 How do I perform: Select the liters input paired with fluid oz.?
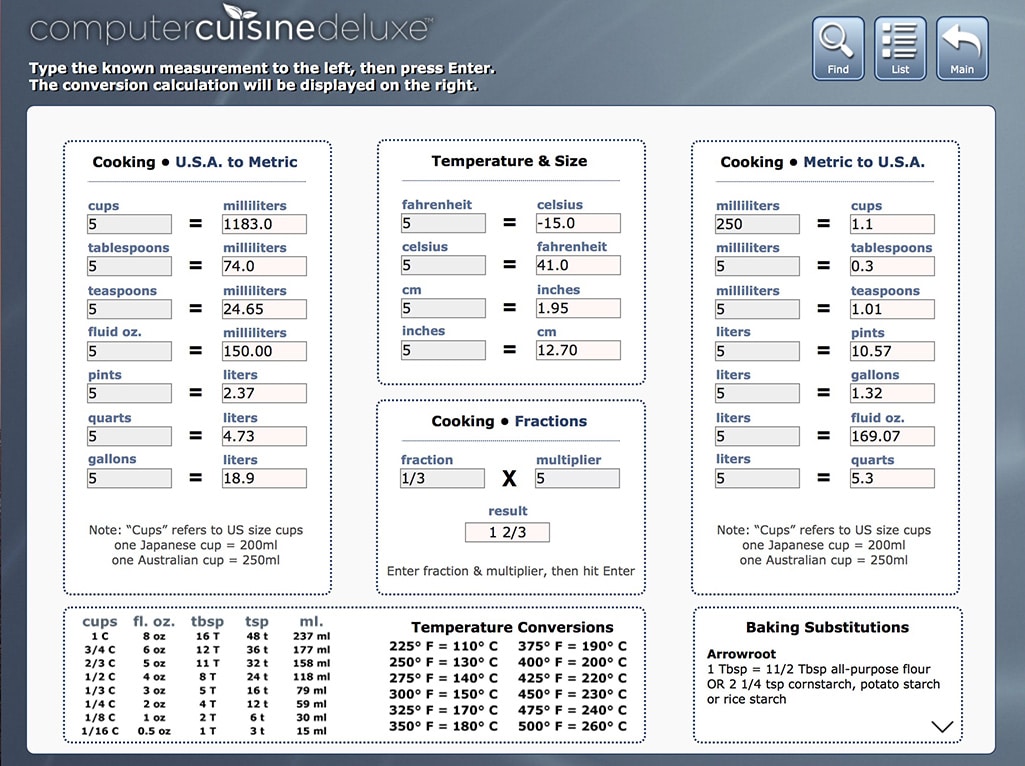click(x=757, y=436)
